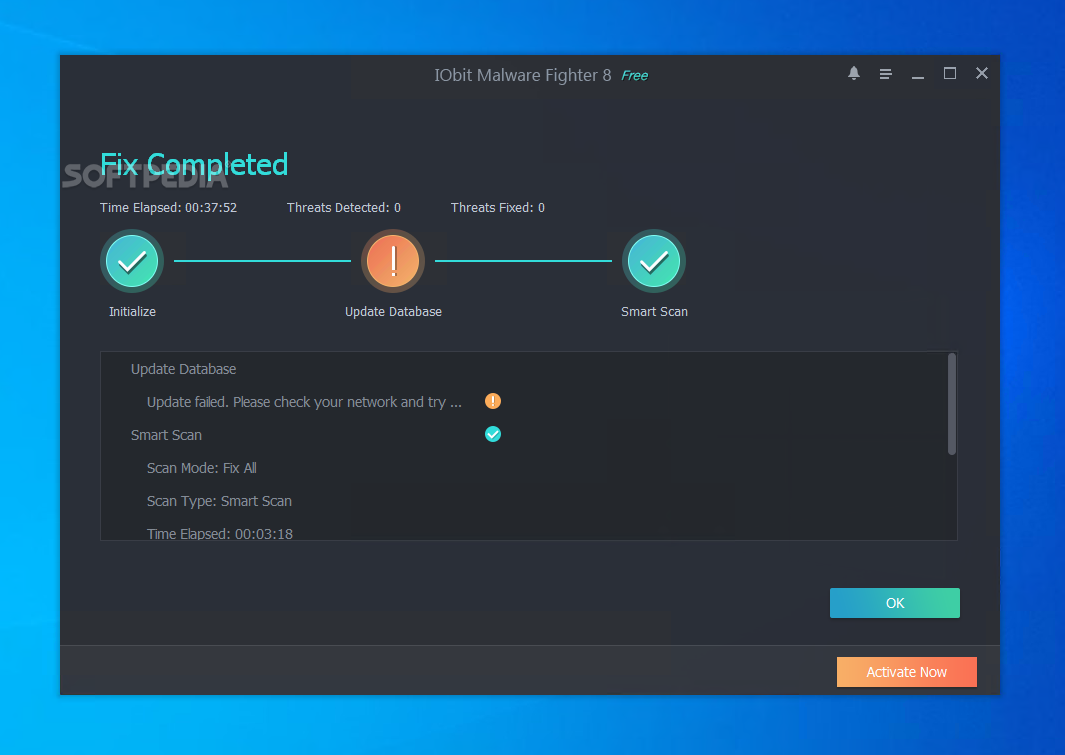Select the Smart Scan log heading
Image resolution: width=1065 pixels, height=755 pixels.
[166, 435]
